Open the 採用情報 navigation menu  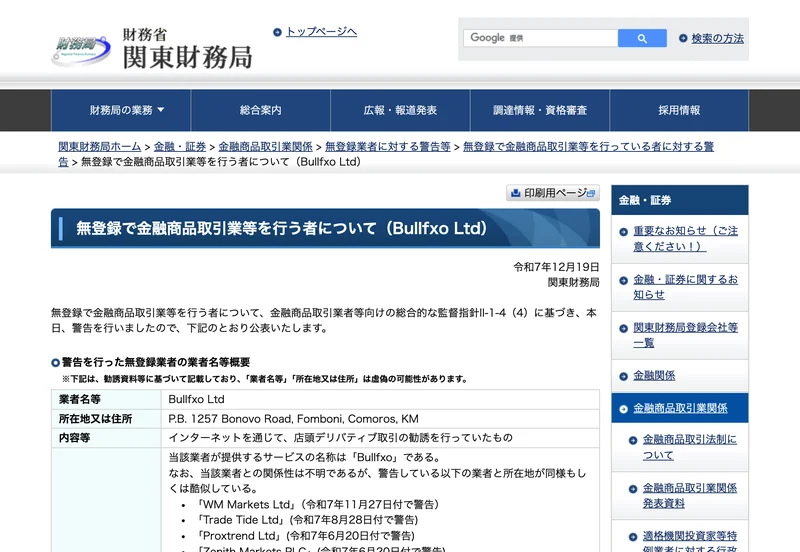tap(679, 110)
